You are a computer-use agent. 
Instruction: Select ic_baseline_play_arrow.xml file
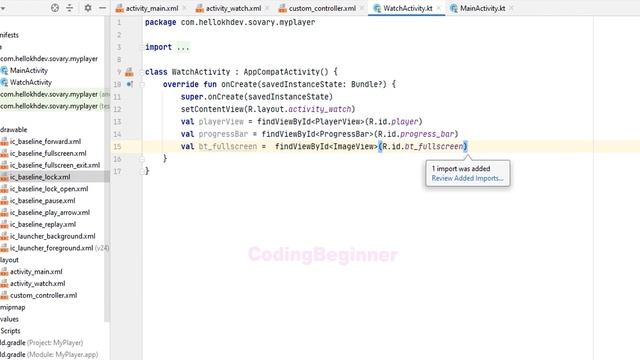[50, 213]
